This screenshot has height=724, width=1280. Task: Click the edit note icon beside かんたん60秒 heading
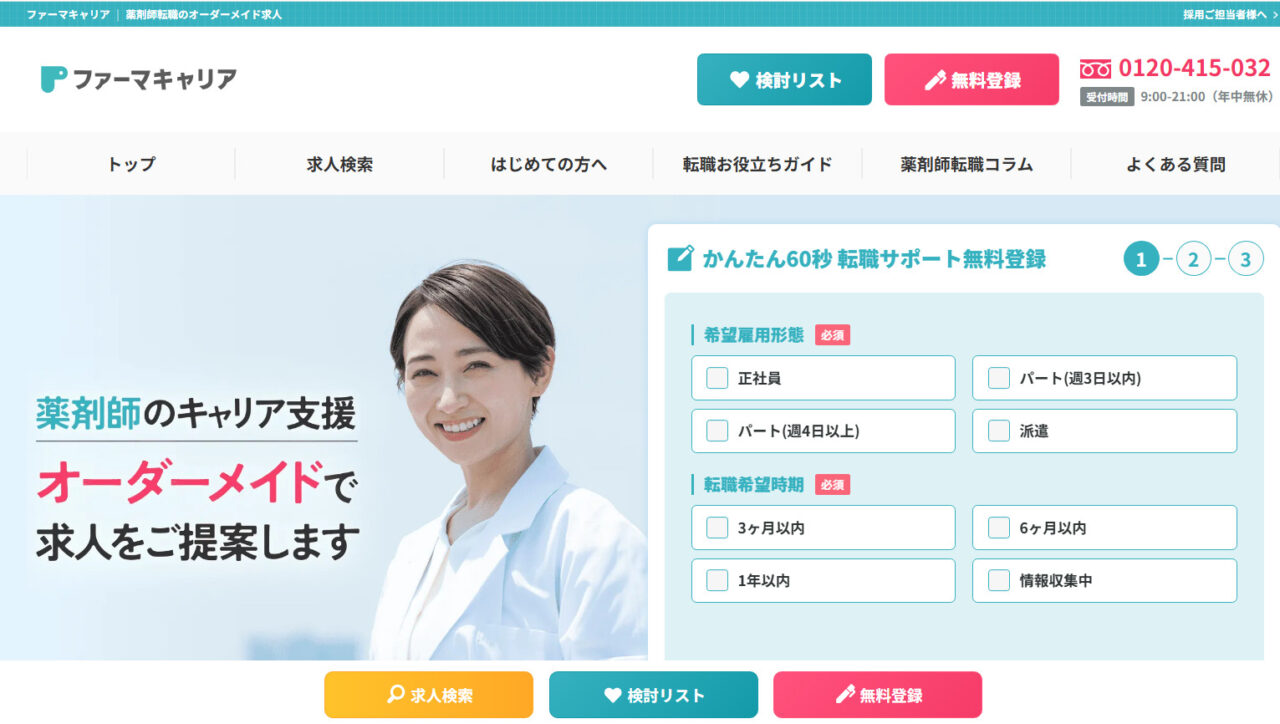click(x=680, y=259)
